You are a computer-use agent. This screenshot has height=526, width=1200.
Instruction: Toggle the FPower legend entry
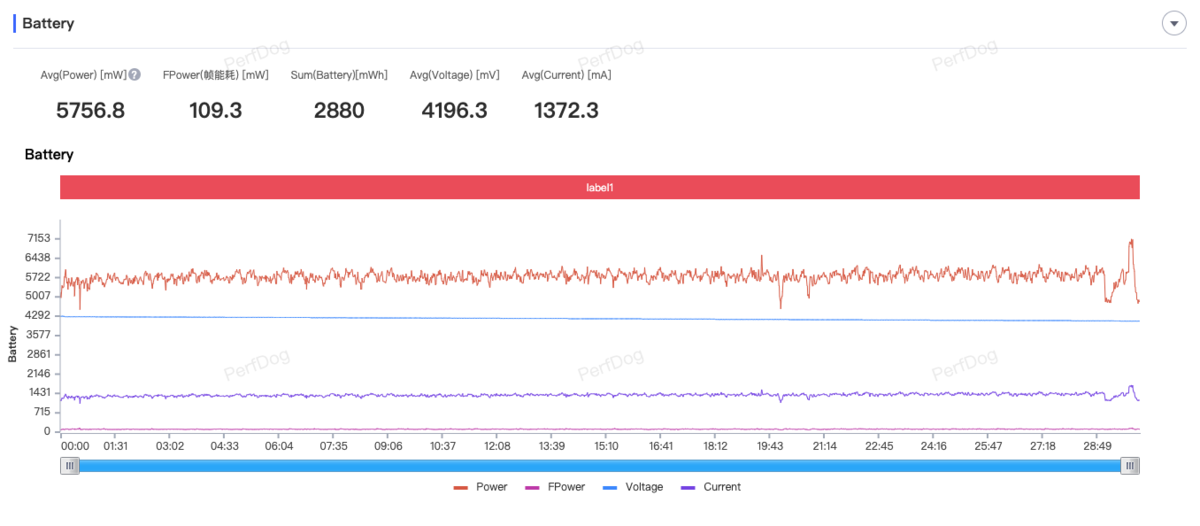[x=555, y=487]
